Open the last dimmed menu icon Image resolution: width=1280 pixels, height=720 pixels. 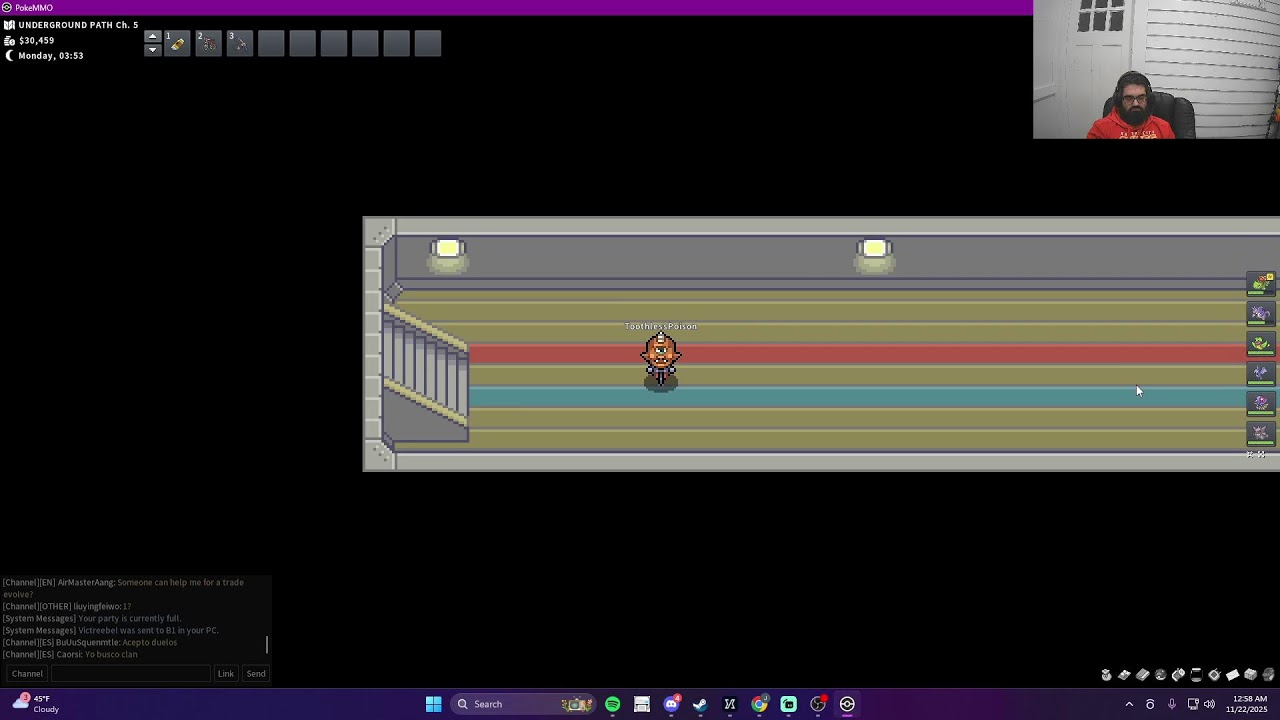1268,675
